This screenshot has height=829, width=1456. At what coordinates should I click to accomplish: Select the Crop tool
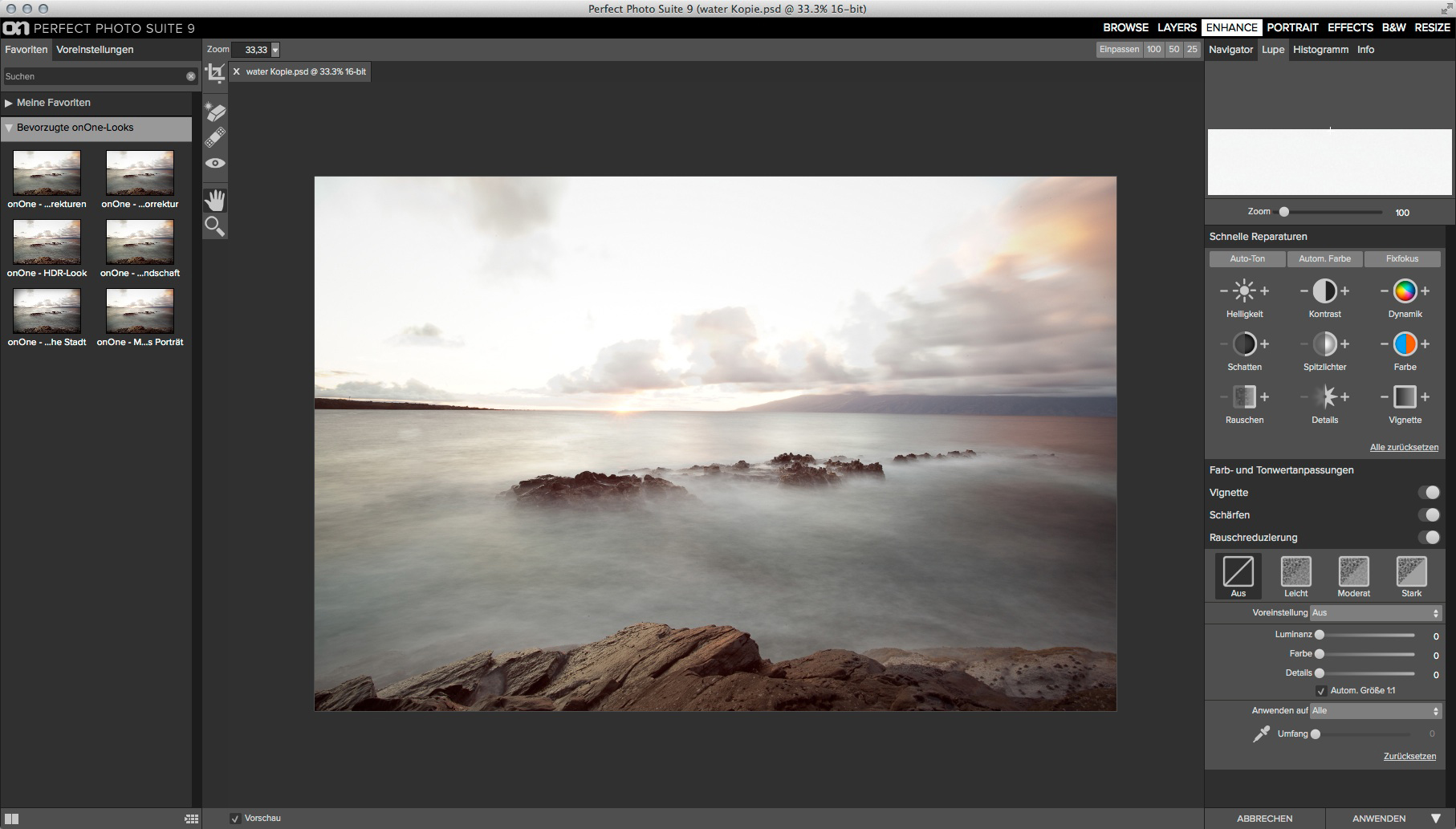point(215,74)
